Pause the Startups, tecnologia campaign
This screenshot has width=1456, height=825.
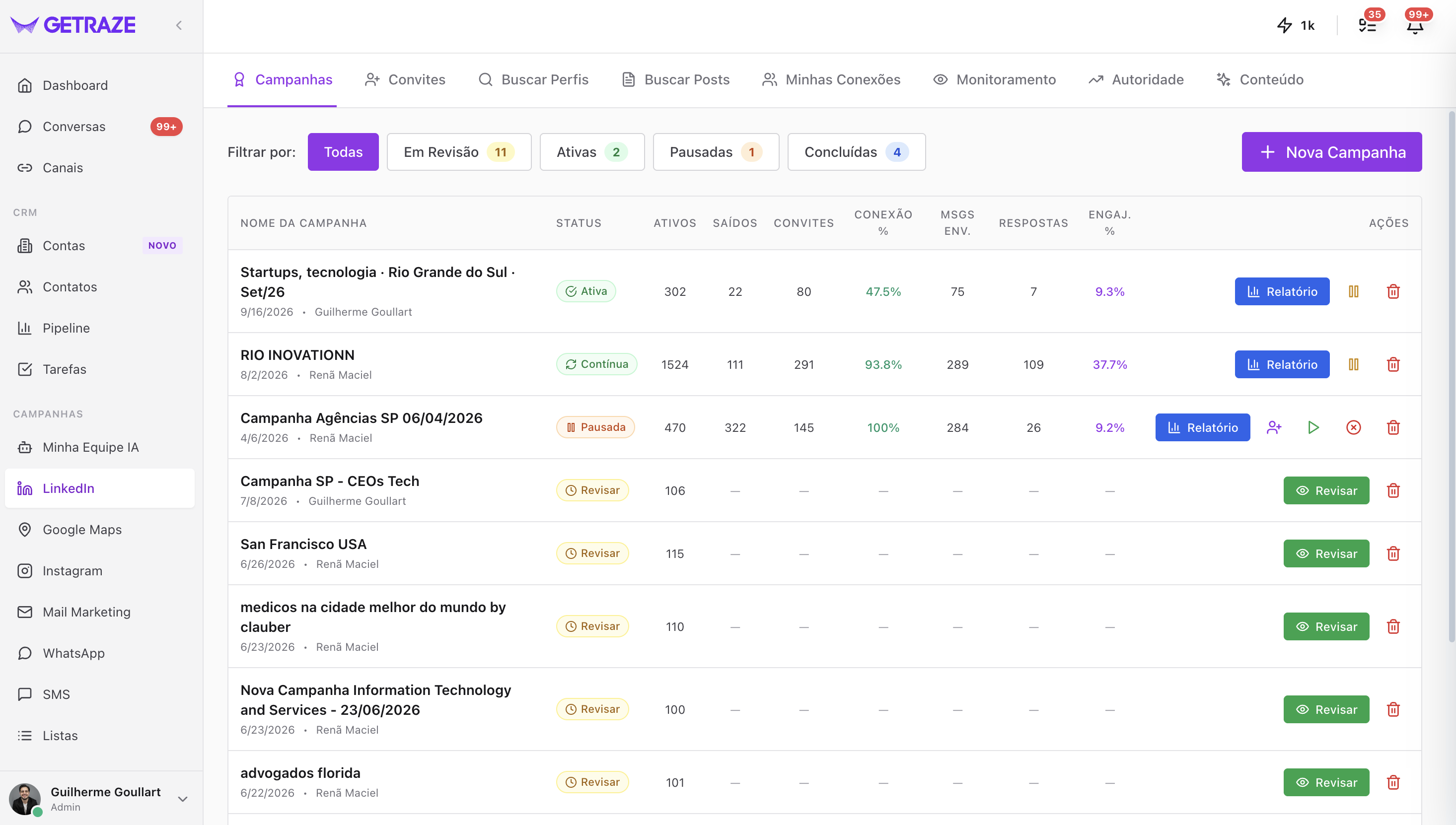(1353, 291)
